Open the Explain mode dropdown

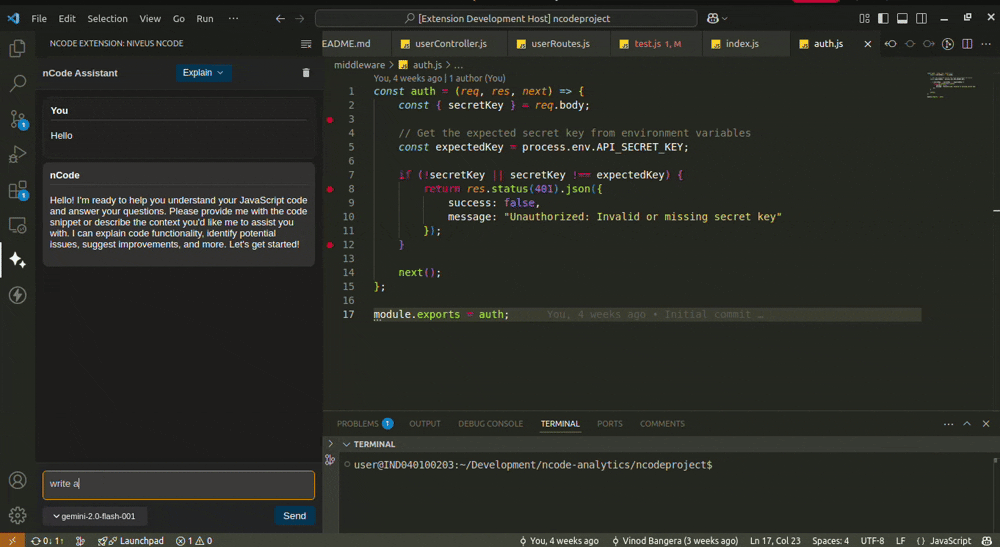click(203, 73)
